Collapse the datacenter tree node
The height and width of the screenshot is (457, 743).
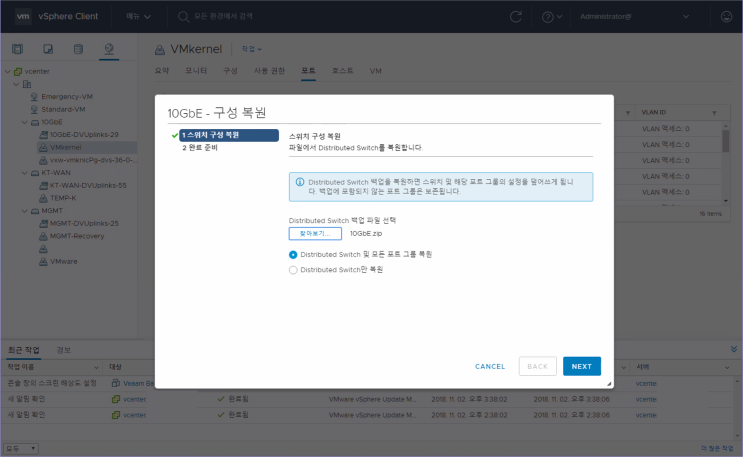16,84
